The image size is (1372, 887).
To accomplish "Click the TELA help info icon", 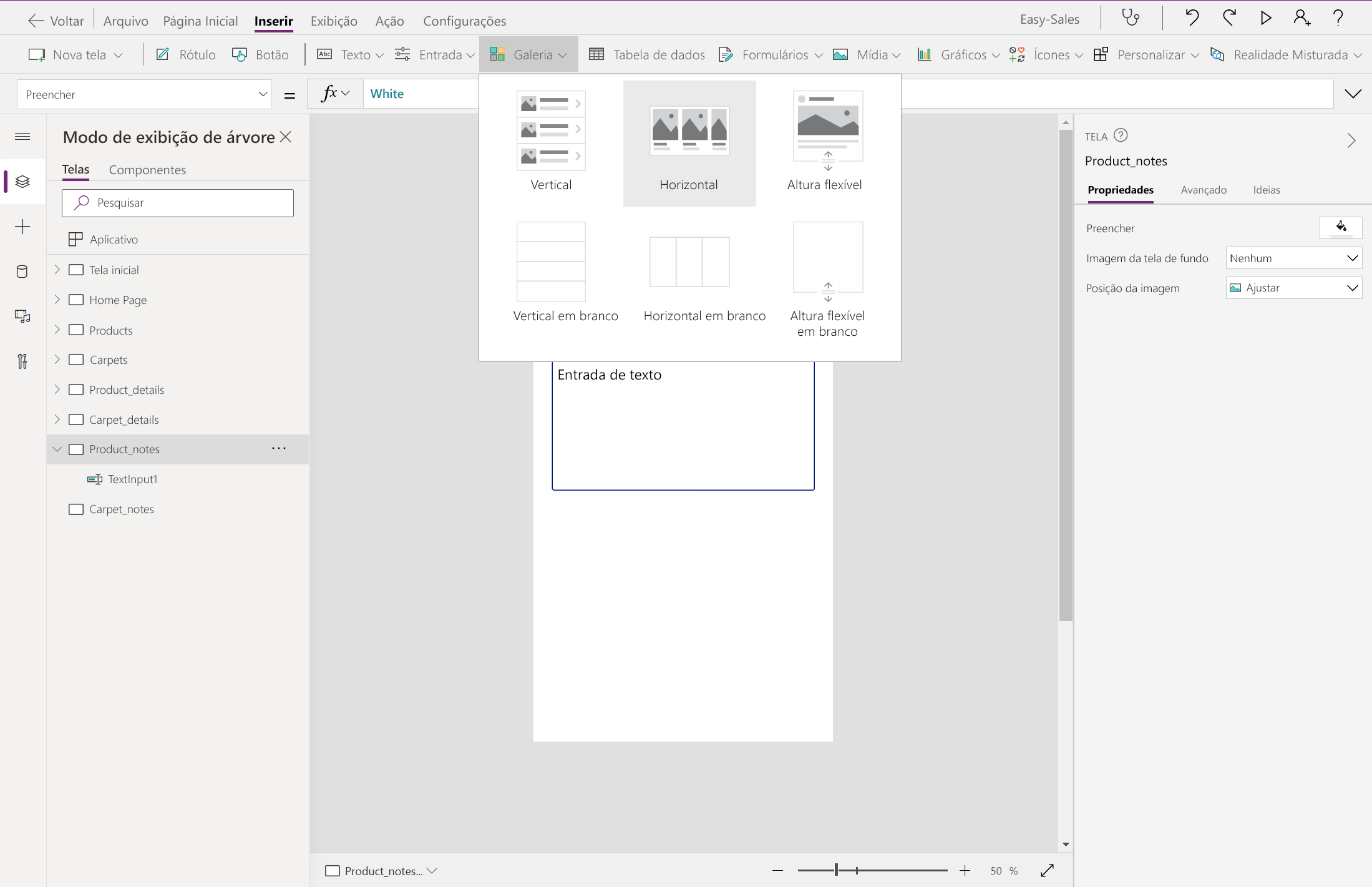I will tap(1121, 135).
